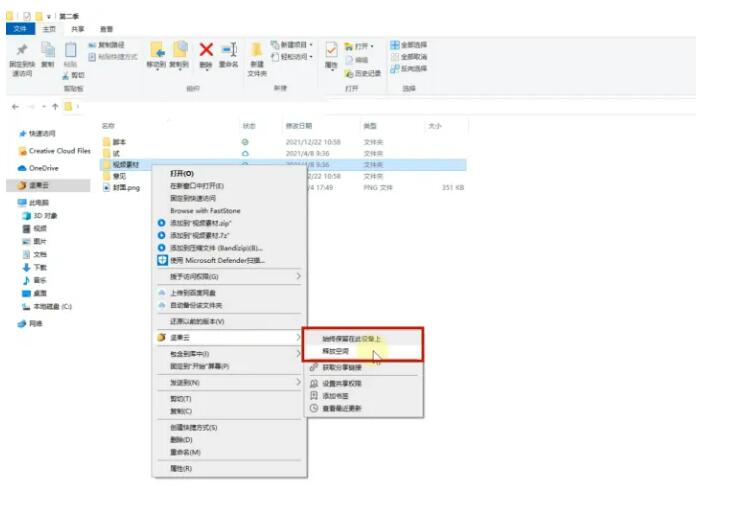The height and width of the screenshot is (530, 753).
Task: Click the New Folder ribbon icon
Action: pyautogui.click(x=257, y=55)
